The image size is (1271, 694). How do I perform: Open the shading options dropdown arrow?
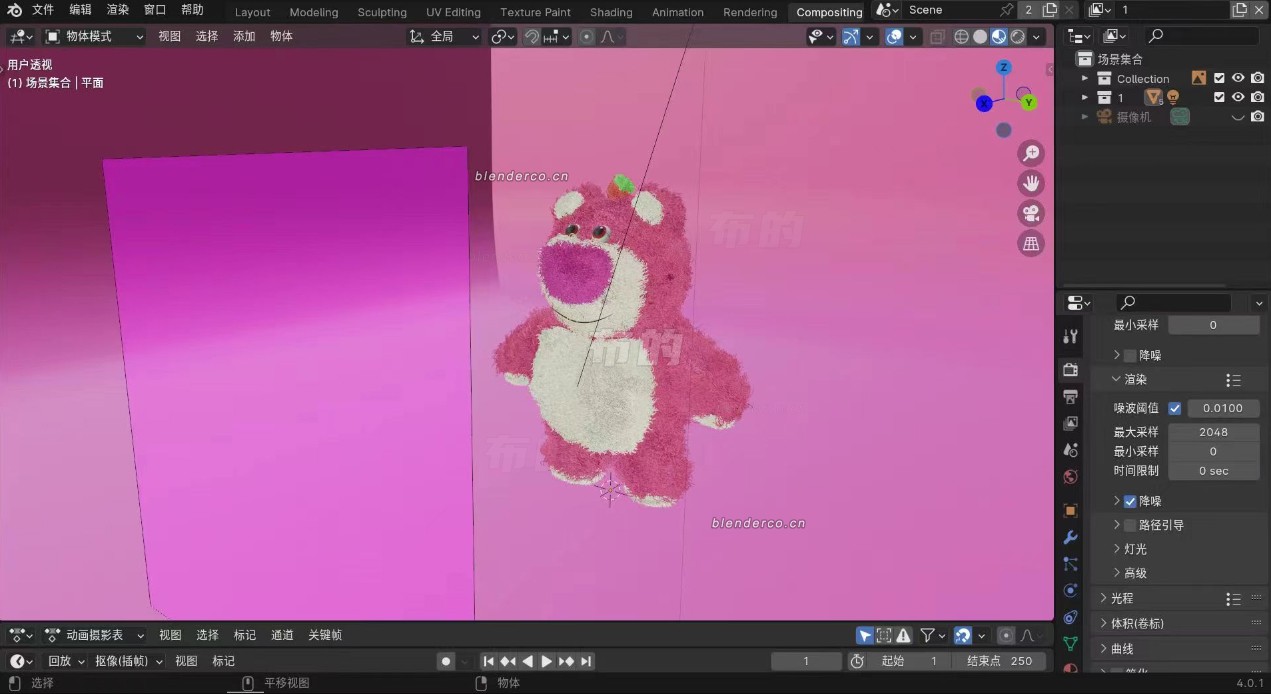(x=1037, y=36)
